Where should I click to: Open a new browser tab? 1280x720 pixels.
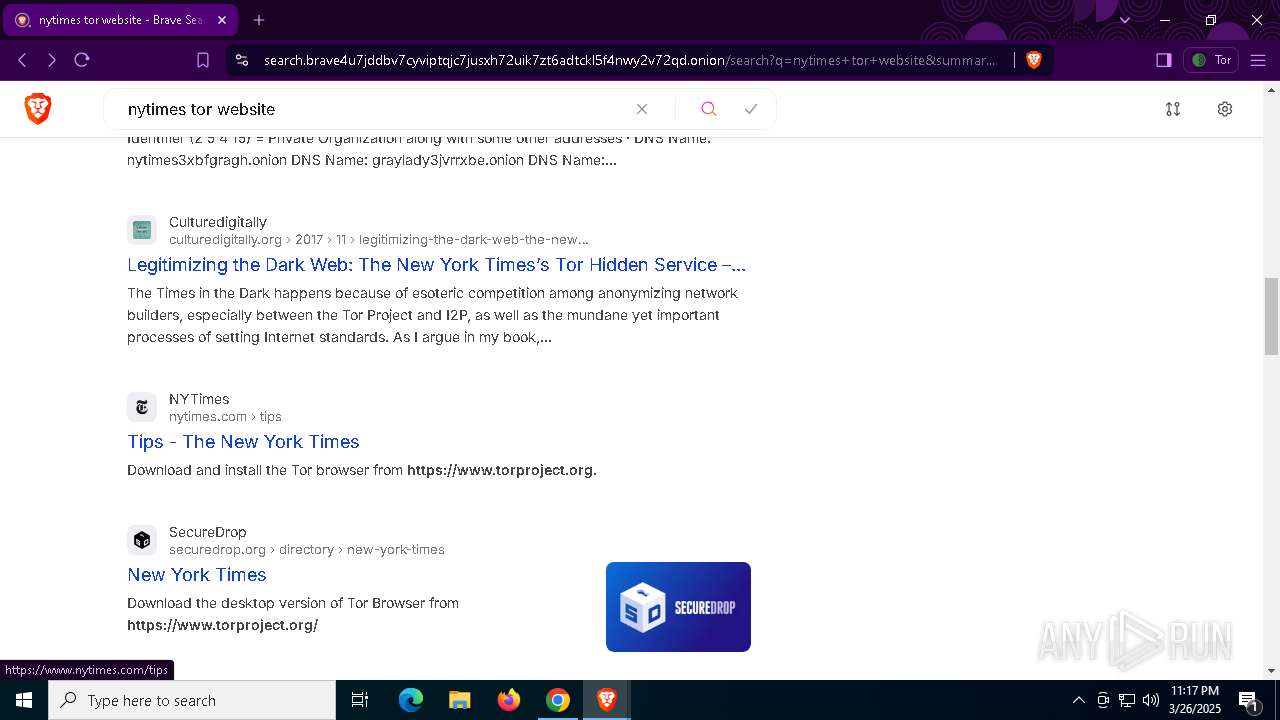pos(259,20)
